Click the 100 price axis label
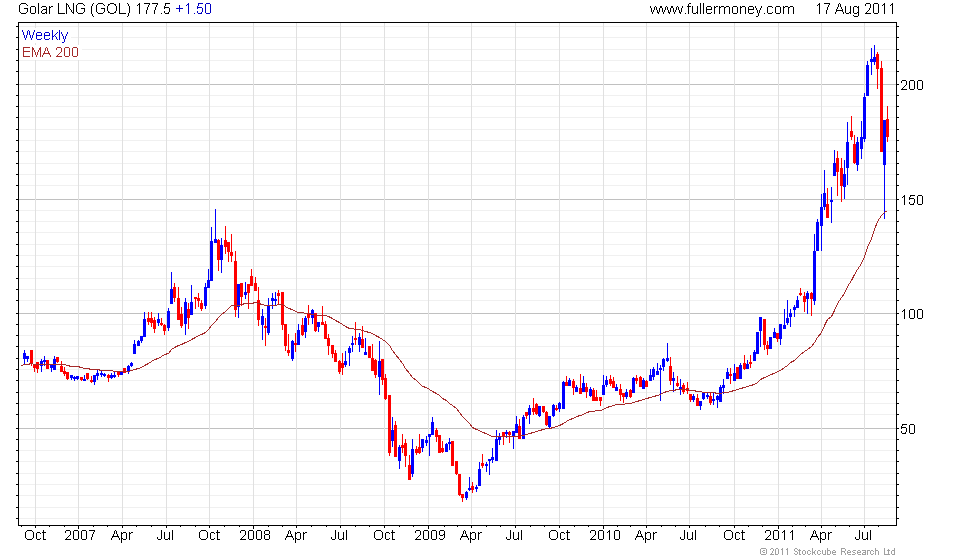The width and height of the screenshot is (980, 560). [x=912, y=314]
